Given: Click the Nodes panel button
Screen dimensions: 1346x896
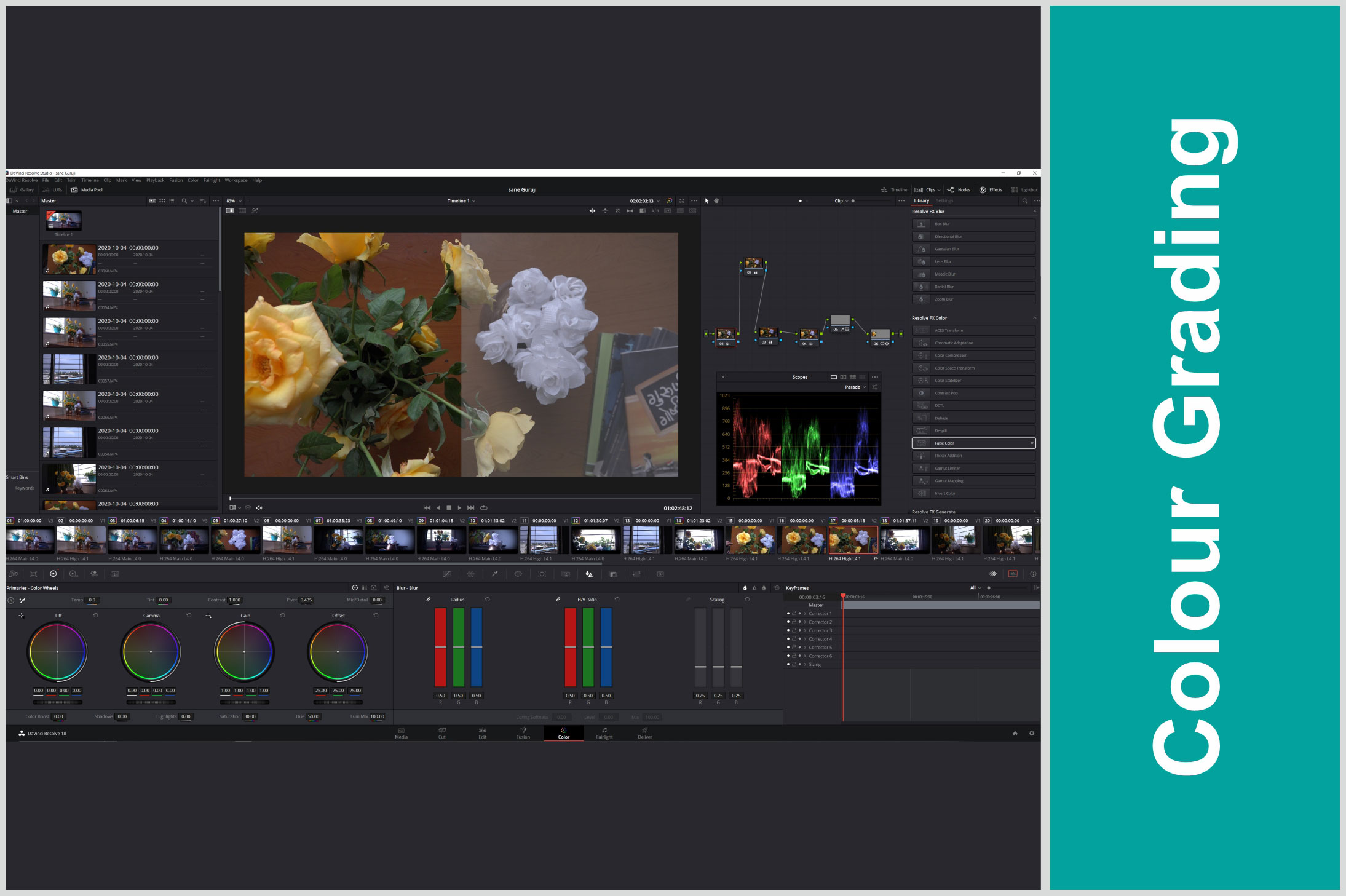Looking at the screenshot, I should (959, 190).
